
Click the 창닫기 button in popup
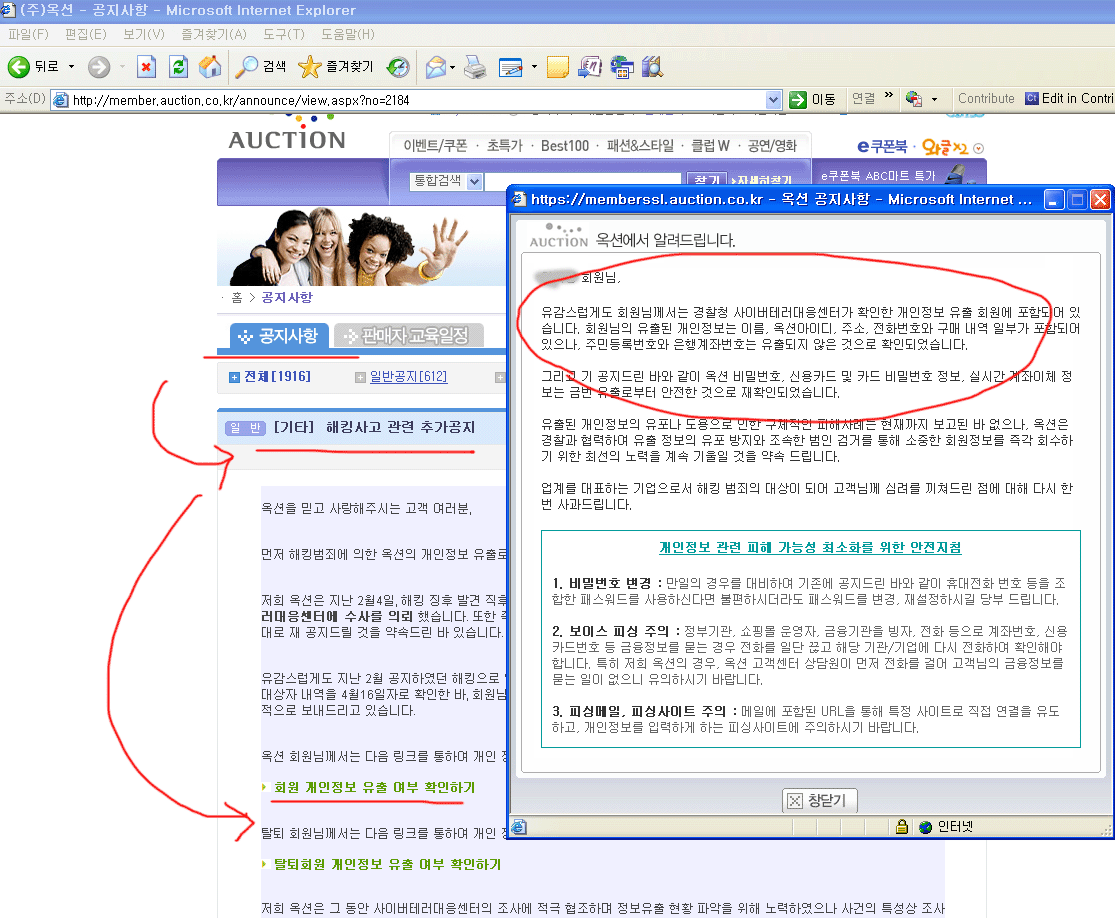pos(819,801)
